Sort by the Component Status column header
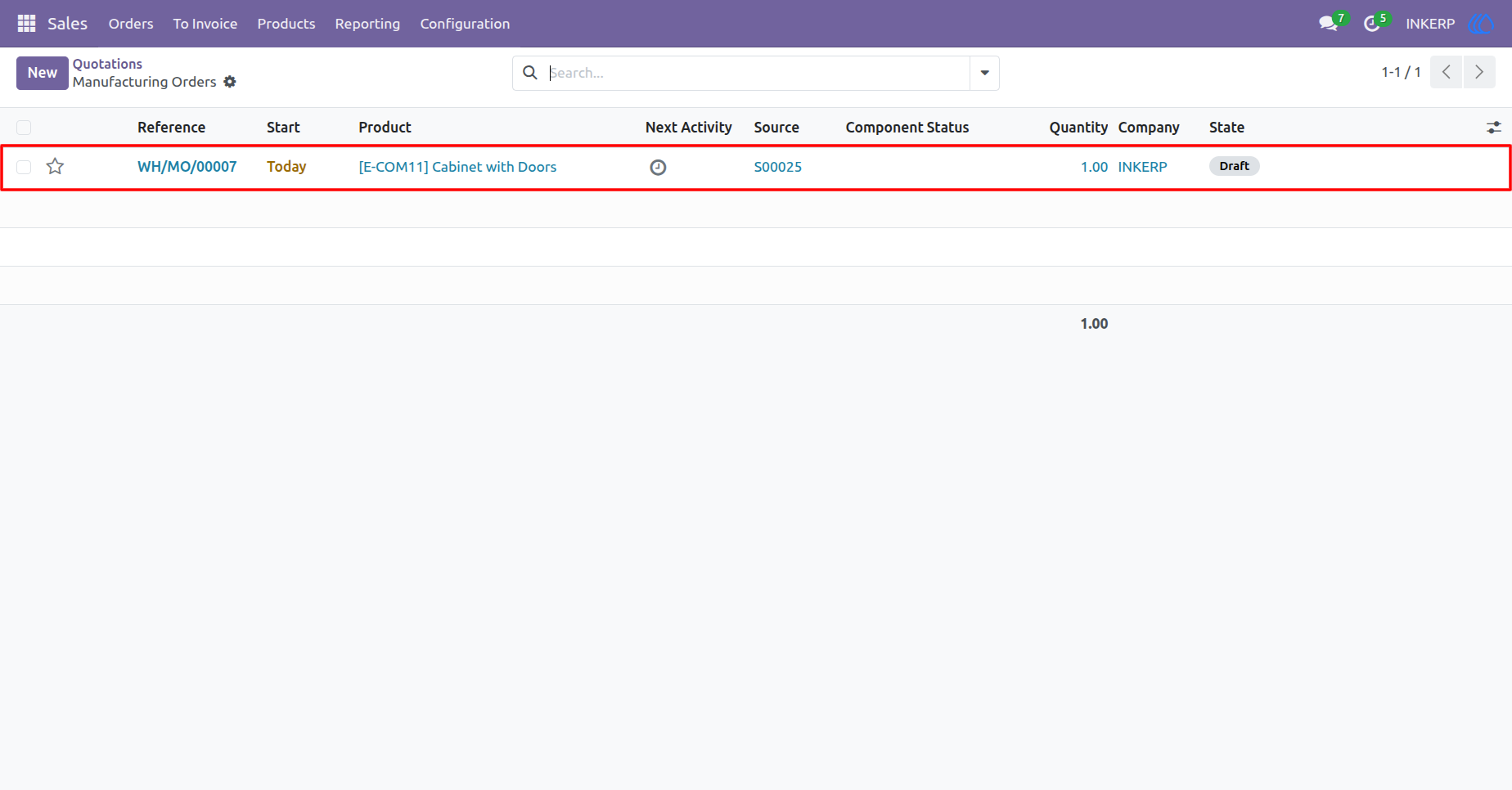Image resolution: width=1512 pixels, height=790 pixels. click(907, 128)
